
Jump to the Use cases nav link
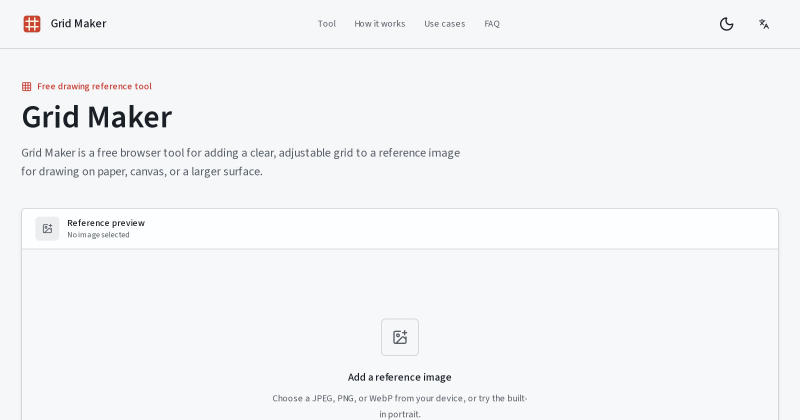[x=444, y=24]
